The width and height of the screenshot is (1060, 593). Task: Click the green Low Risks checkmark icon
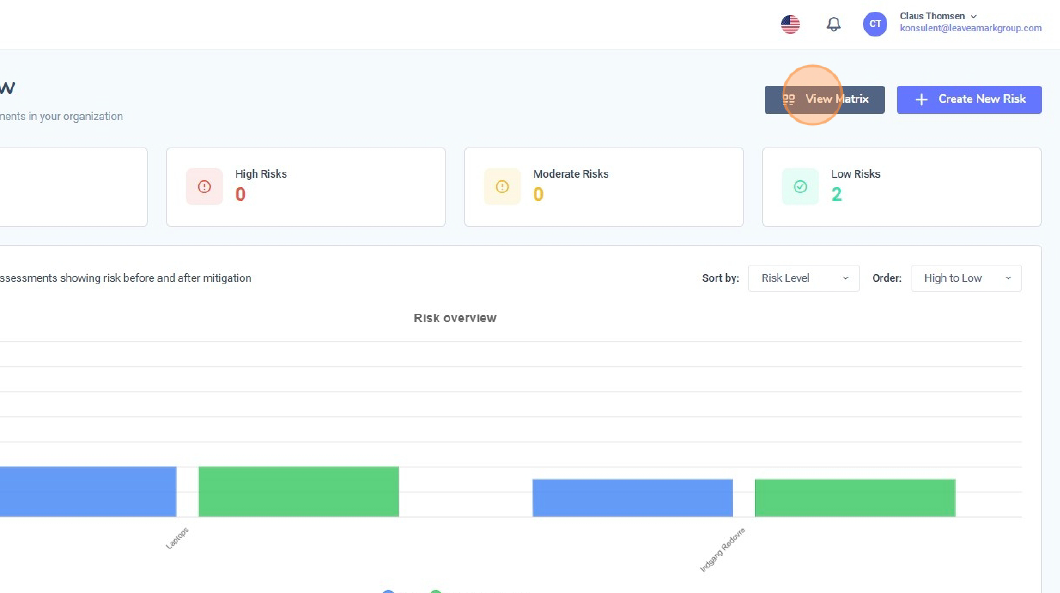[x=800, y=187]
